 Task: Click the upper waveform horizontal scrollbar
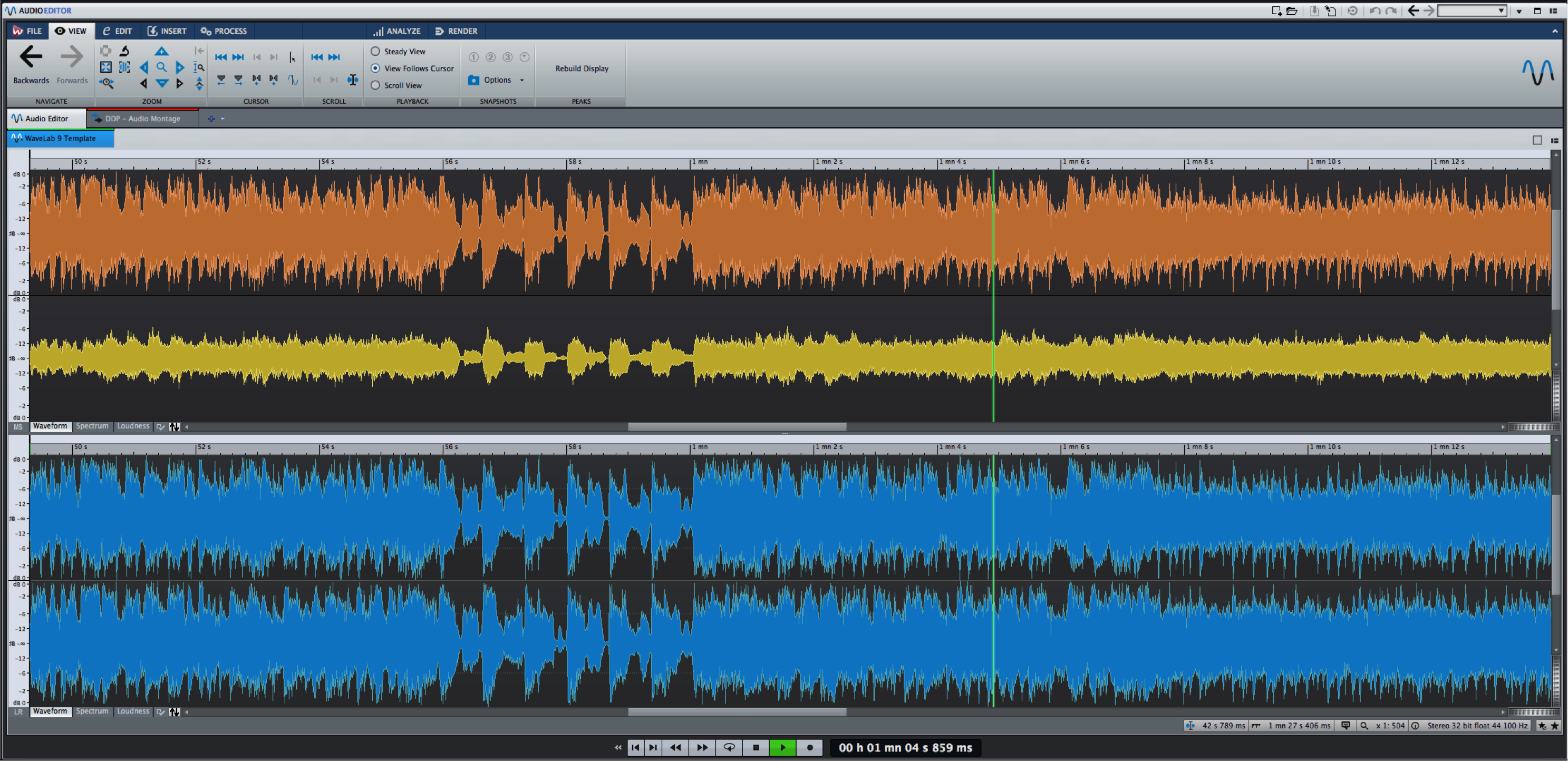[x=737, y=427]
